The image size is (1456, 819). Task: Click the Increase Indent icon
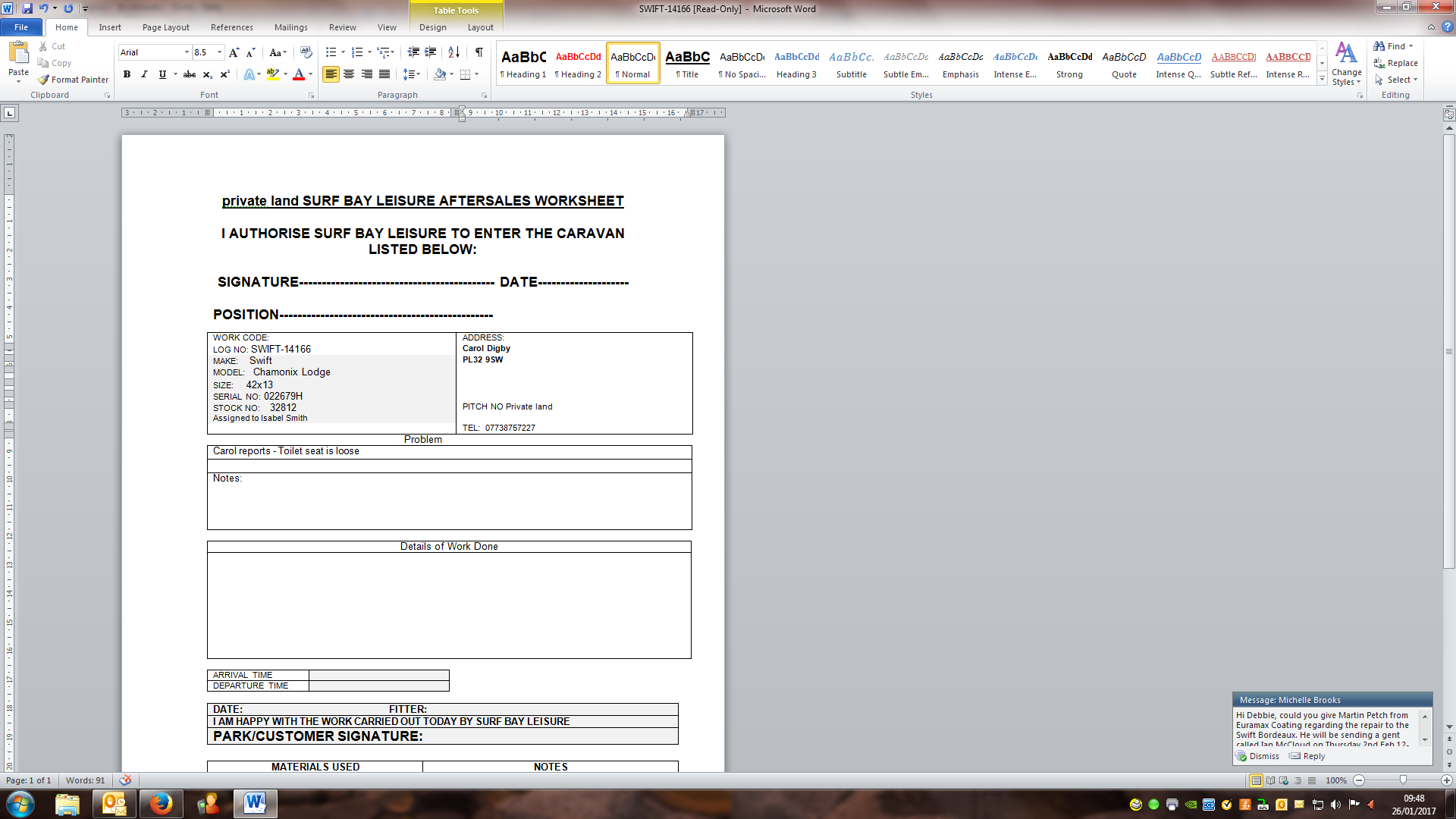tap(431, 52)
